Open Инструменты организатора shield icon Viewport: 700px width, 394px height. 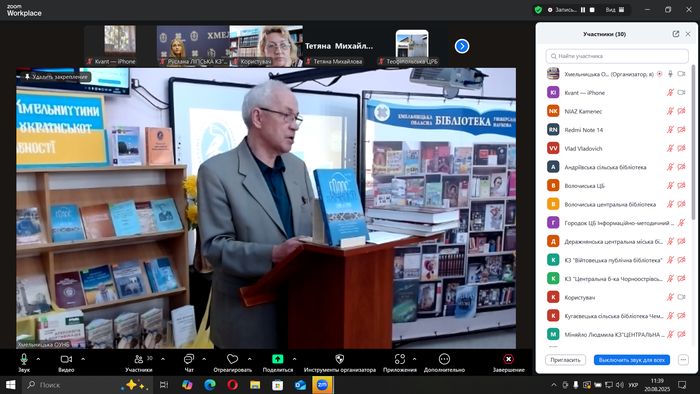tap(340, 359)
